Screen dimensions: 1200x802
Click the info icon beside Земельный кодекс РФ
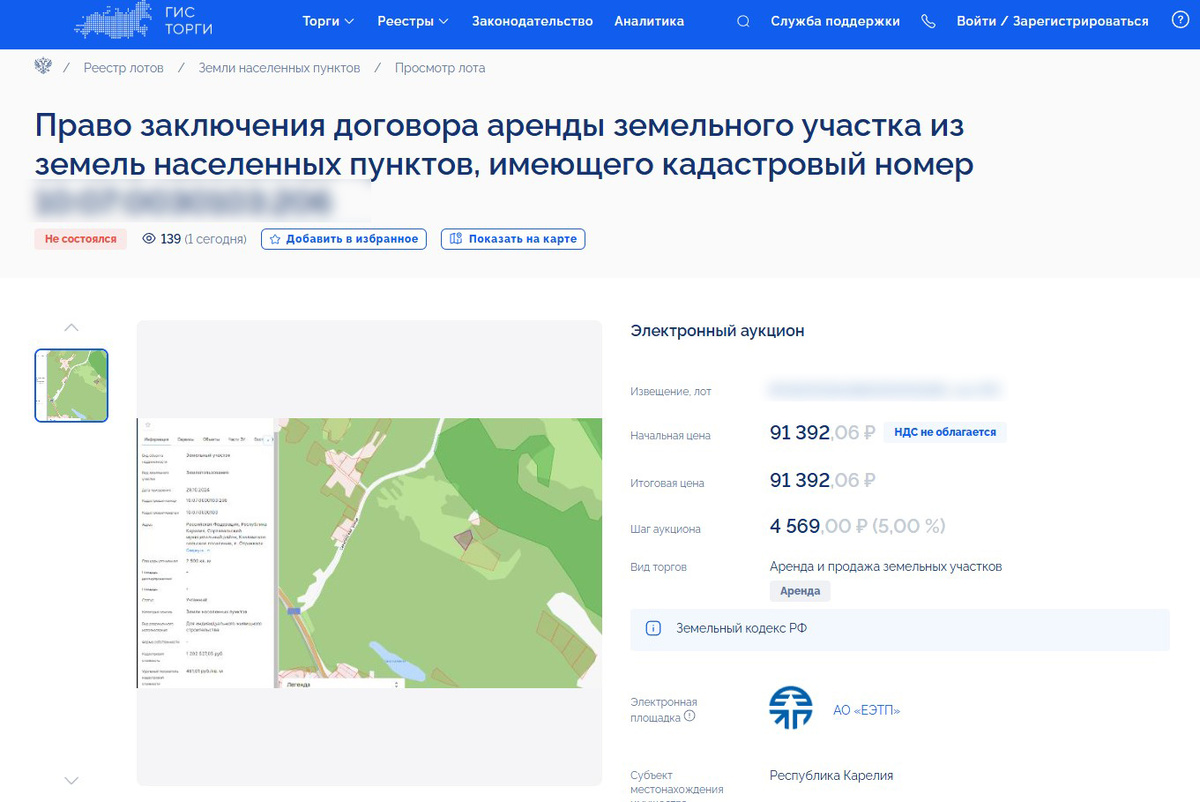click(x=651, y=629)
